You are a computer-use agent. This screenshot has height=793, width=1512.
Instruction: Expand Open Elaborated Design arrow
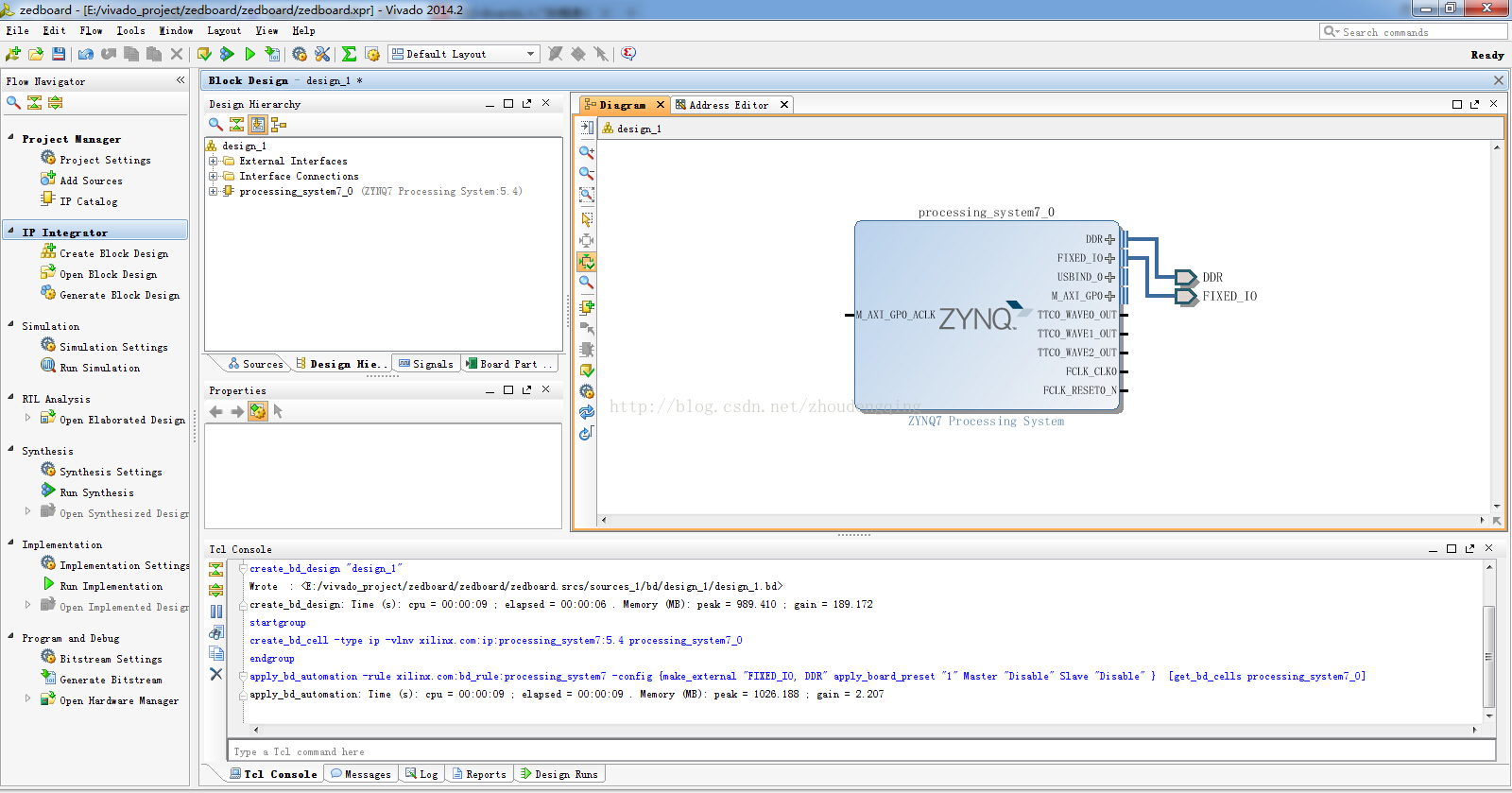pos(27,417)
